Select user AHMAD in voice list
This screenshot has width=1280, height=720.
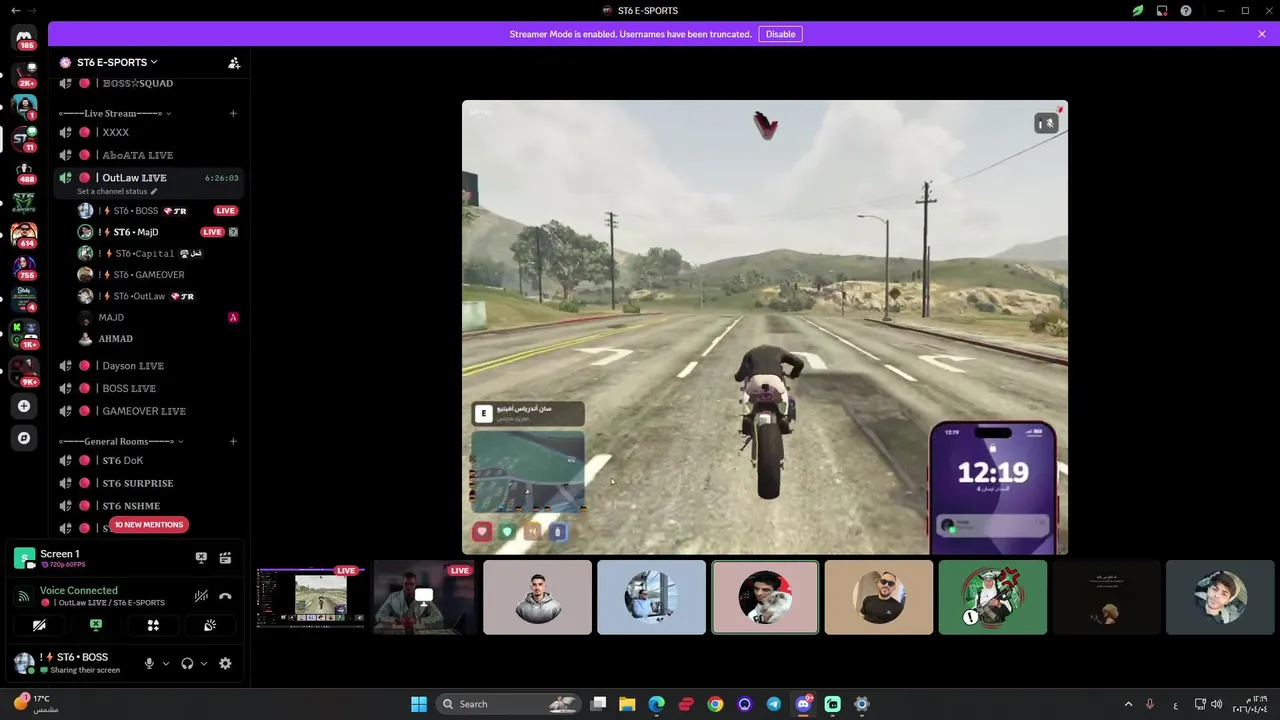[x=159, y=339]
